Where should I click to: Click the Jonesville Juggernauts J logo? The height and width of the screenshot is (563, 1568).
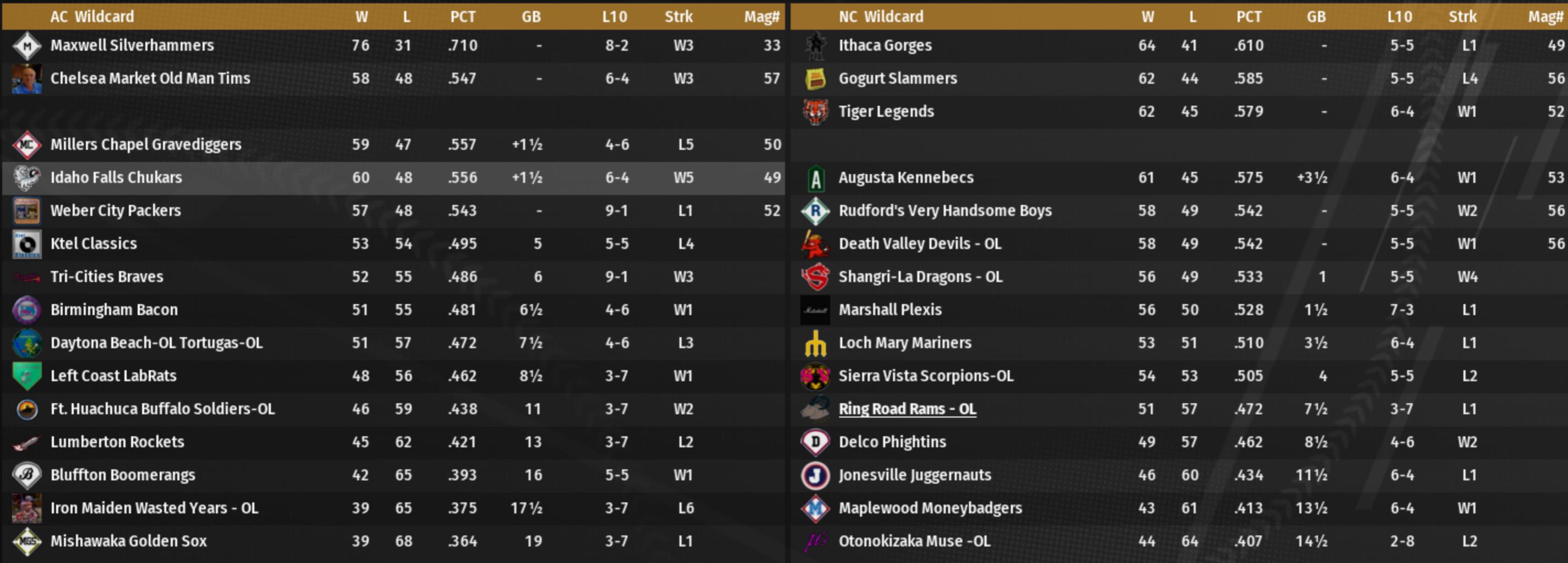click(815, 475)
